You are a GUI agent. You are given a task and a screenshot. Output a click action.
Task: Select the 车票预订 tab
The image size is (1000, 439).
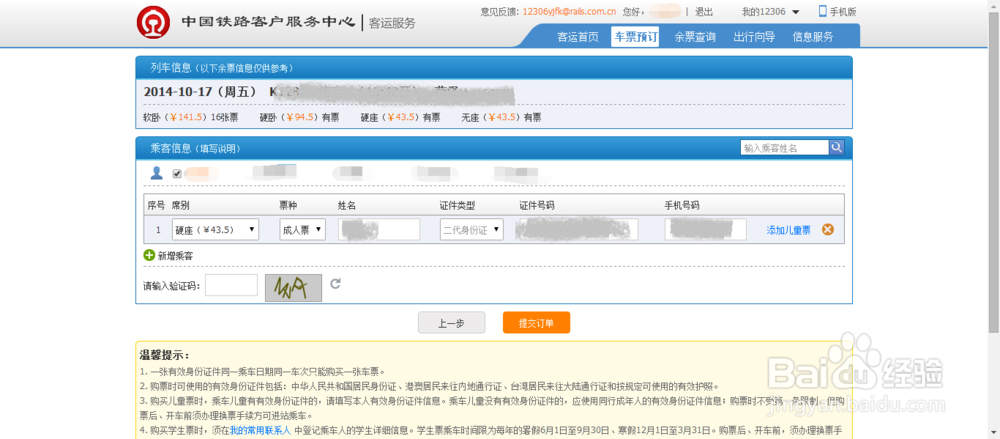[x=635, y=37]
